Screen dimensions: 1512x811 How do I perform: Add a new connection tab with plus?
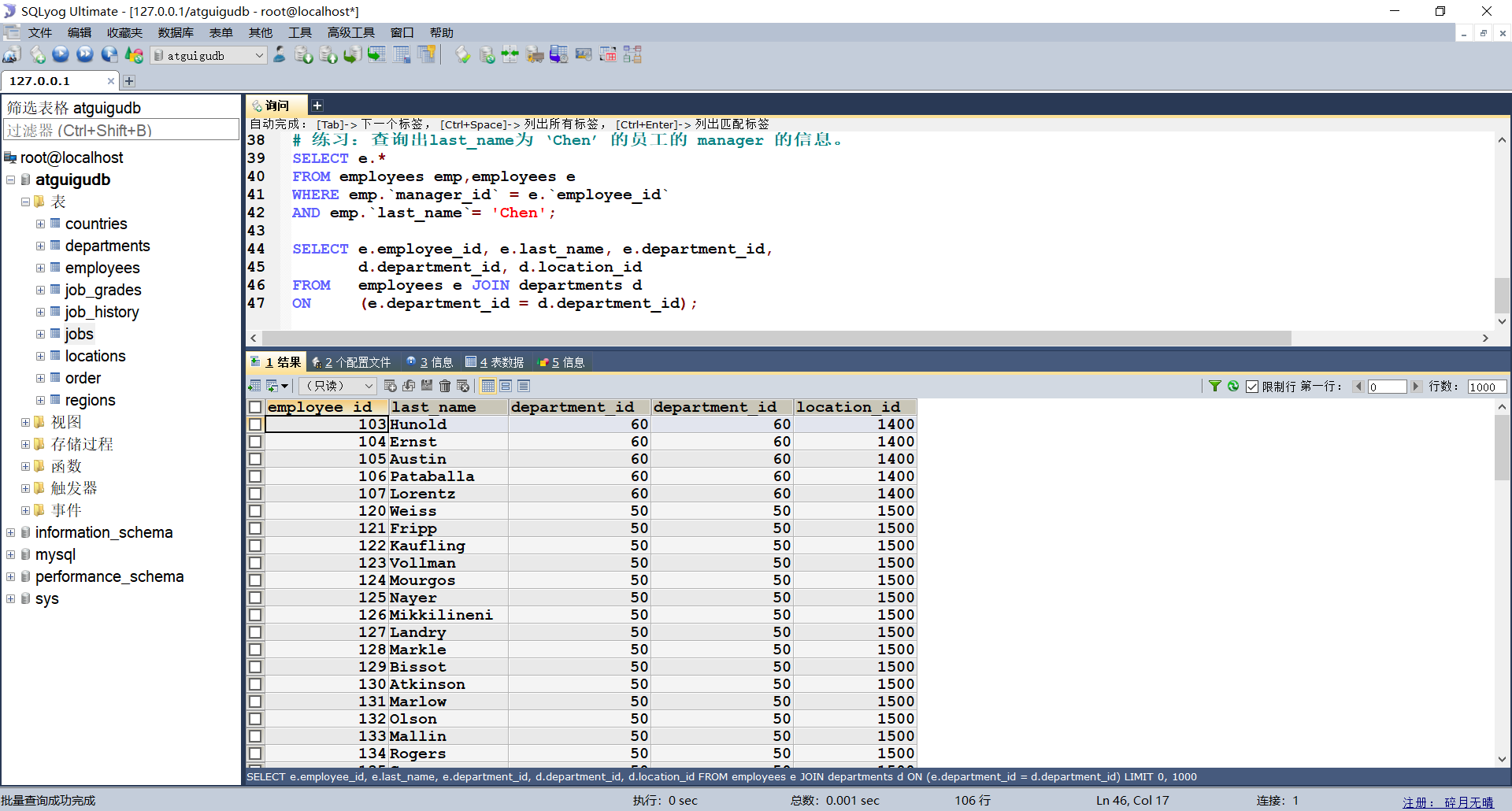[x=129, y=81]
